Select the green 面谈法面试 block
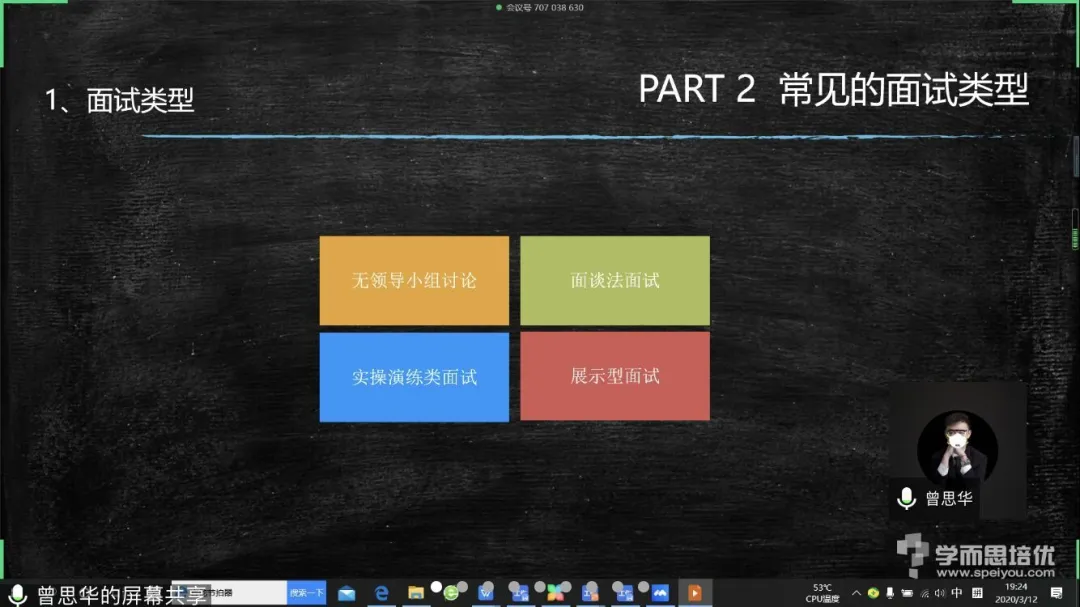Image resolution: width=1080 pixels, height=607 pixels. 615,281
